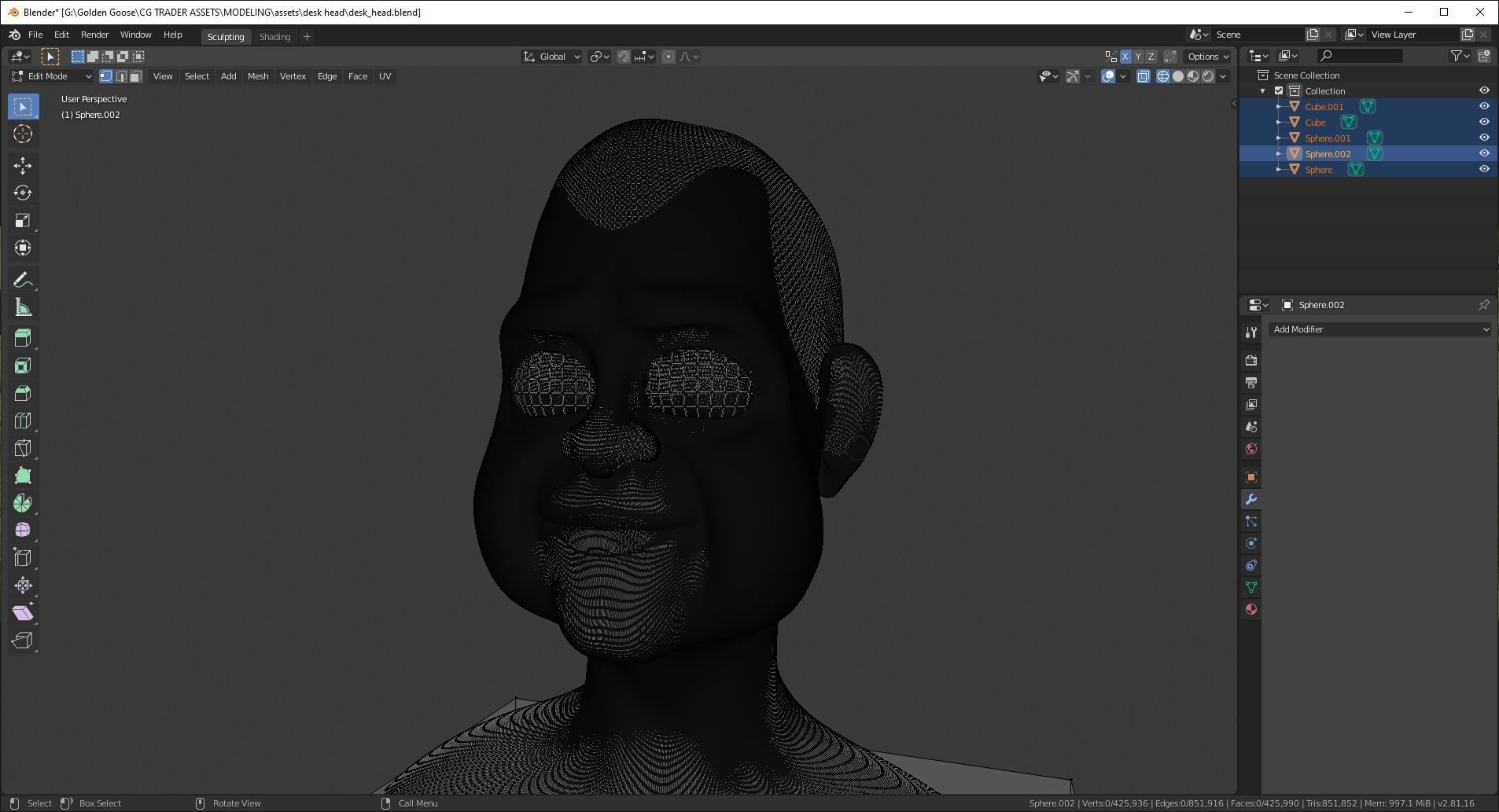The height and width of the screenshot is (812, 1499).
Task: Expand the Cube item in the outliner
Action: click(1279, 123)
